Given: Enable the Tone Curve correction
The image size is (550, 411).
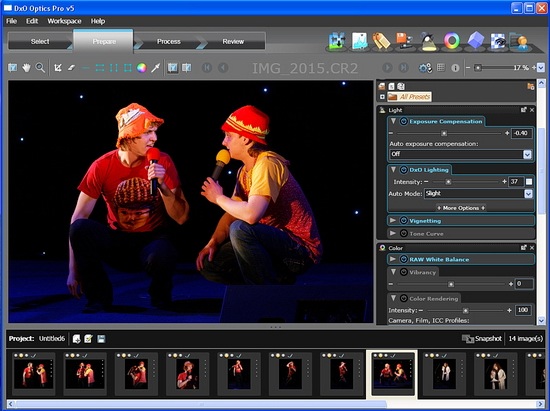Looking at the screenshot, I should [403, 233].
